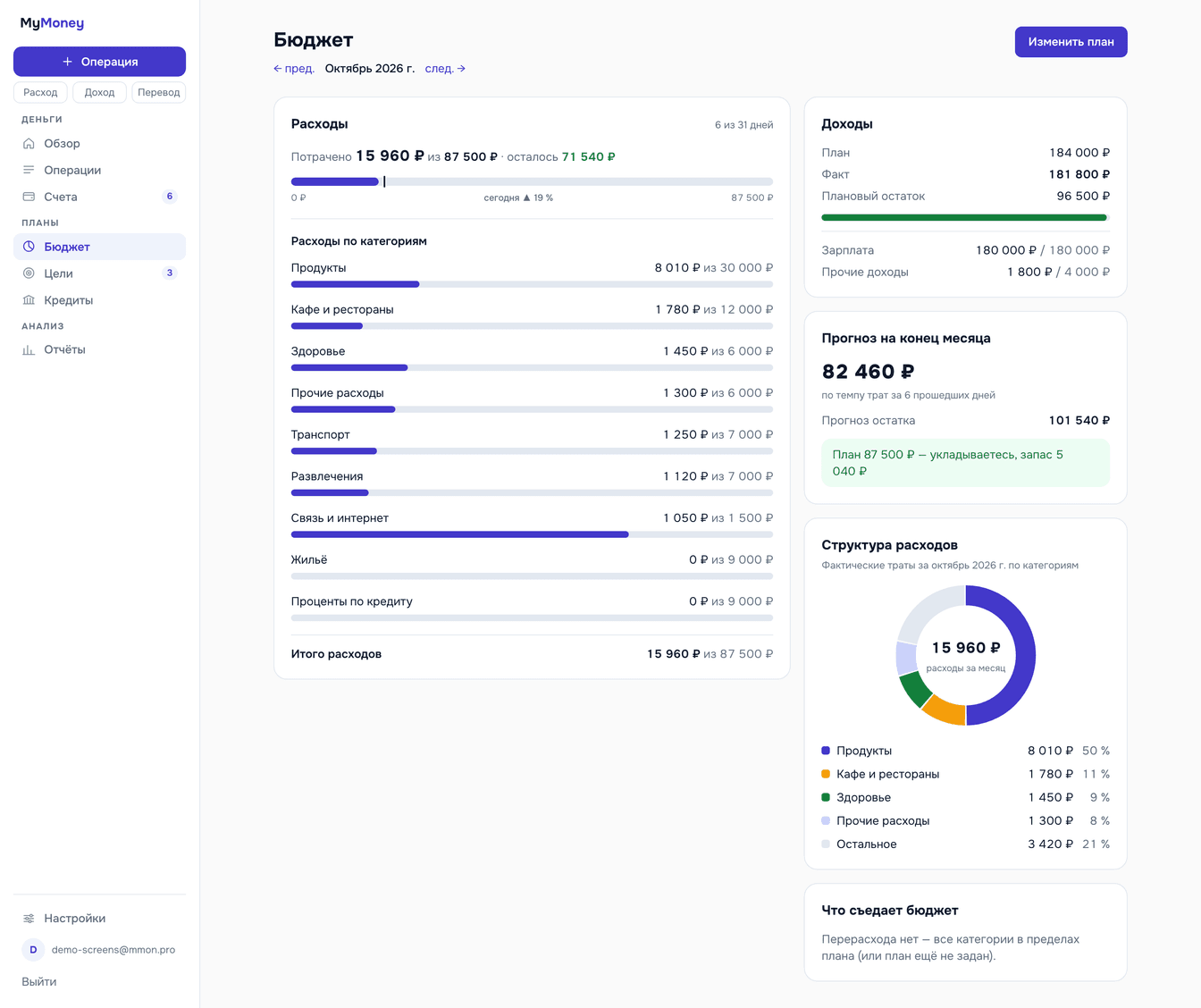
Task: Click the pie clock icon beside Бюджет
Action: (x=29, y=247)
